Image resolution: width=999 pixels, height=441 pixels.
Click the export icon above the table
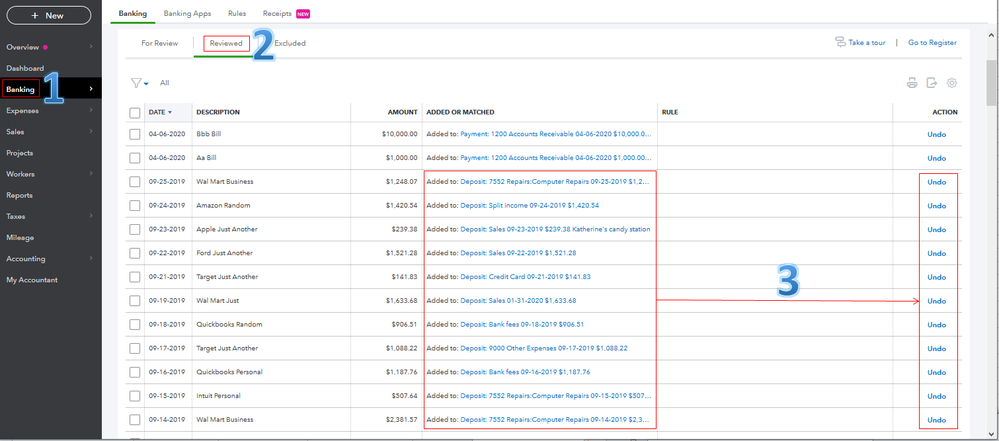pos(932,83)
